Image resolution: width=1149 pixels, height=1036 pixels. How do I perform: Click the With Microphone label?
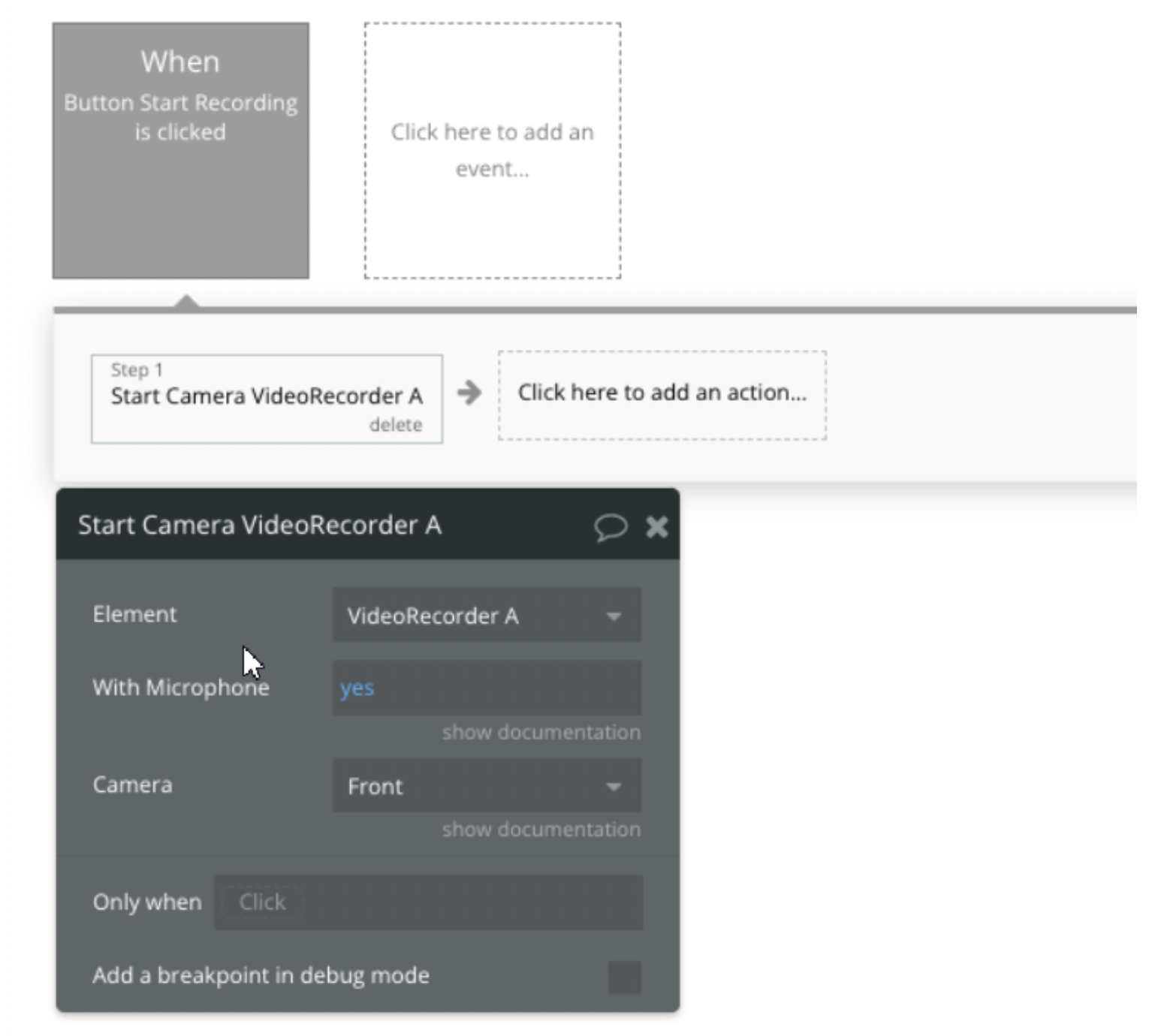click(180, 688)
